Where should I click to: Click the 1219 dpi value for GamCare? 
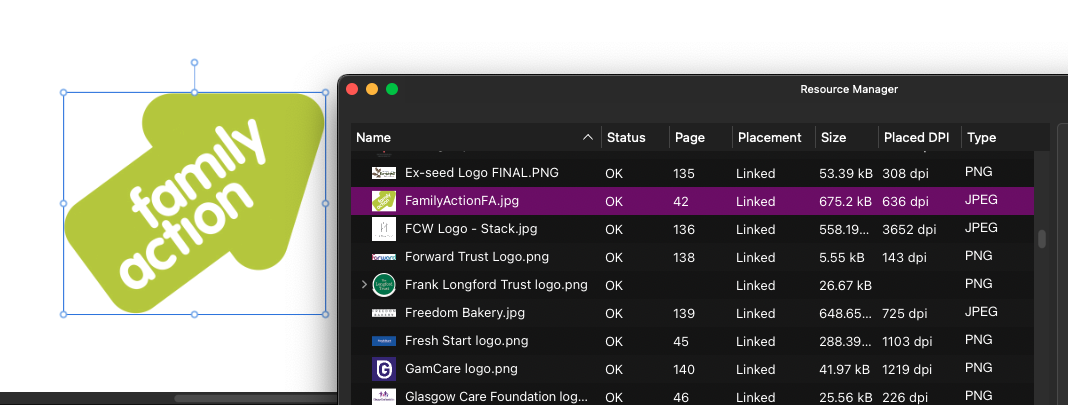pos(907,370)
